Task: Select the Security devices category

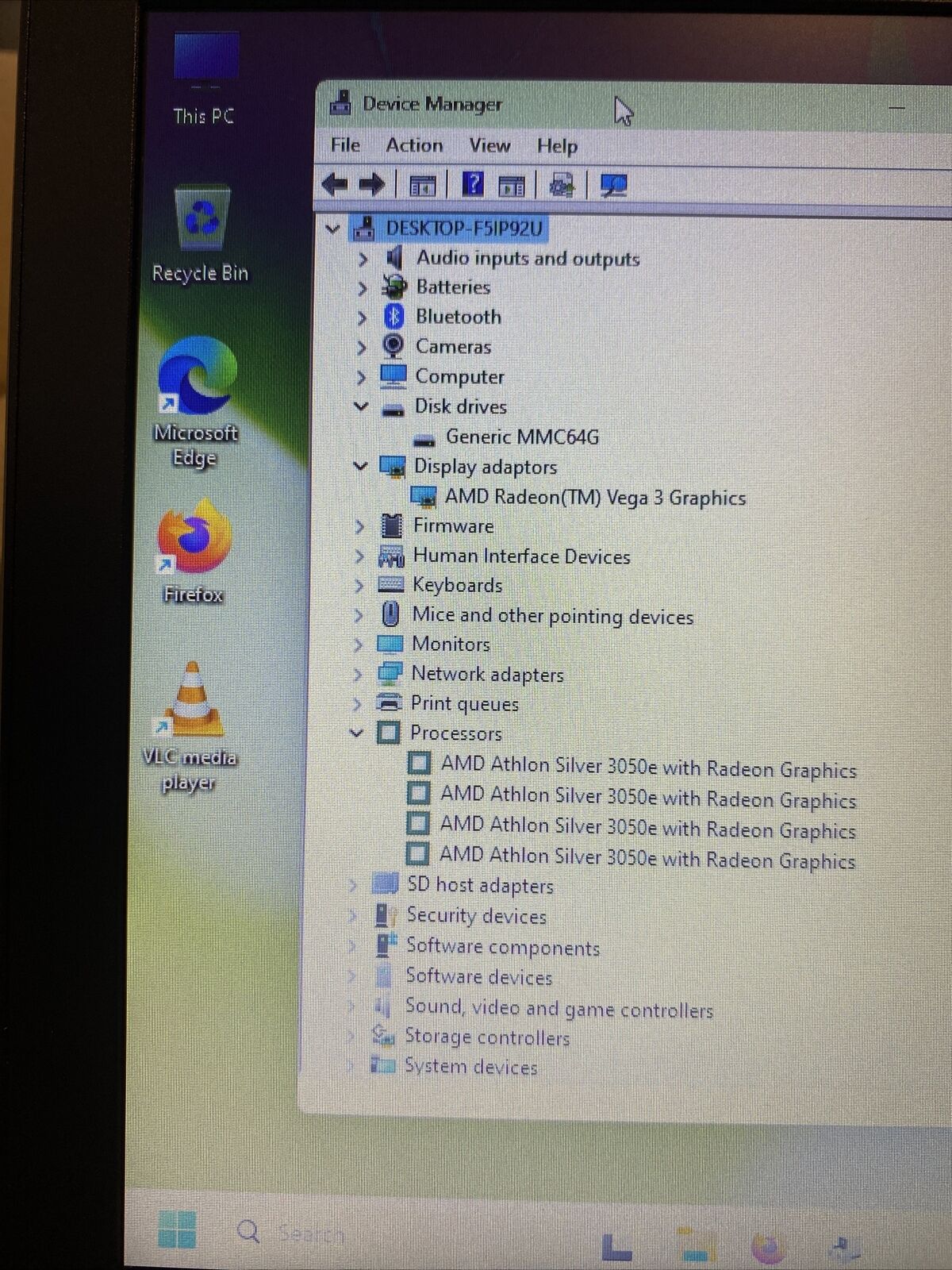Action: pos(476,915)
